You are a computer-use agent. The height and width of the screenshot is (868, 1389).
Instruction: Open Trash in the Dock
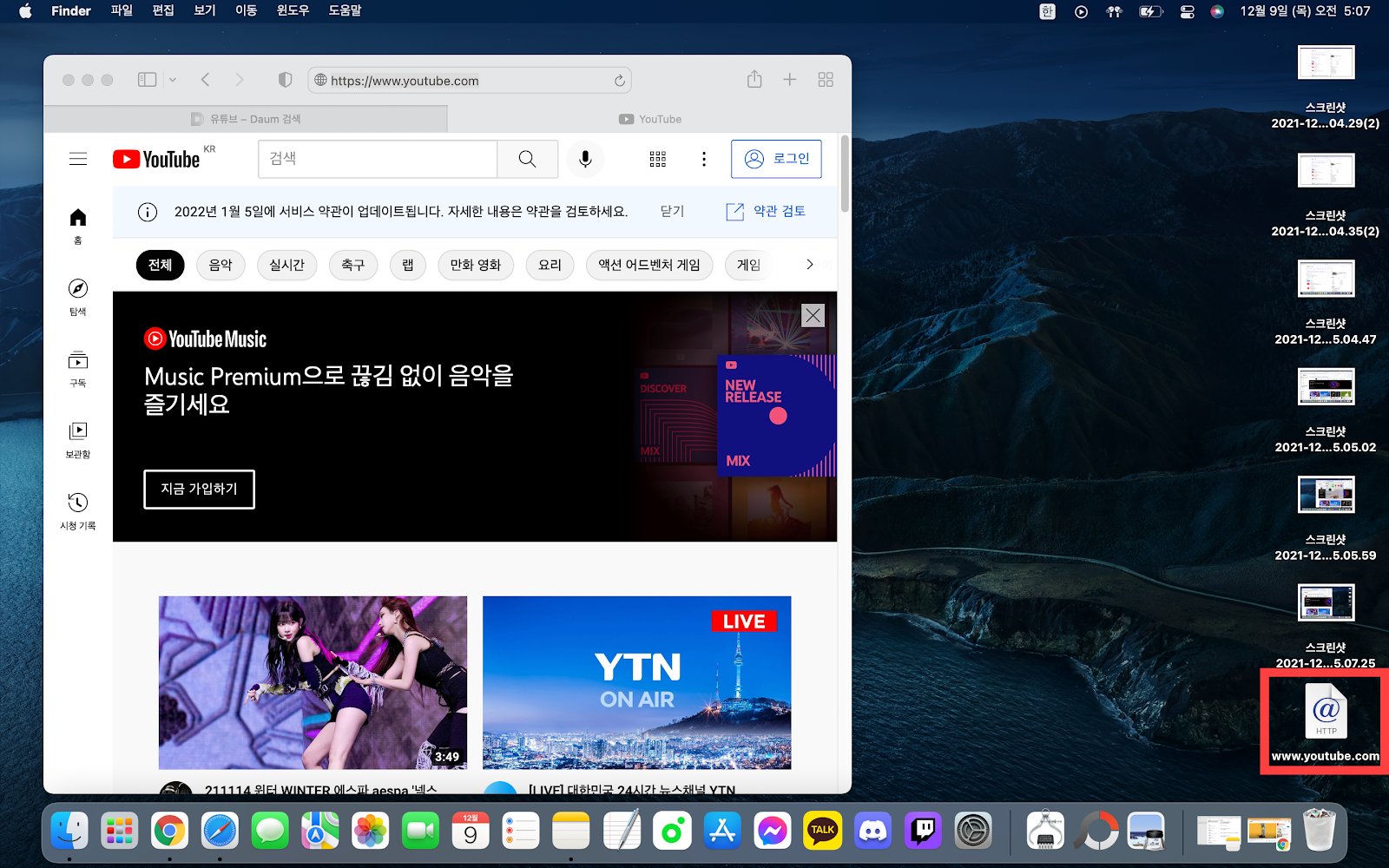[1320, 831]
